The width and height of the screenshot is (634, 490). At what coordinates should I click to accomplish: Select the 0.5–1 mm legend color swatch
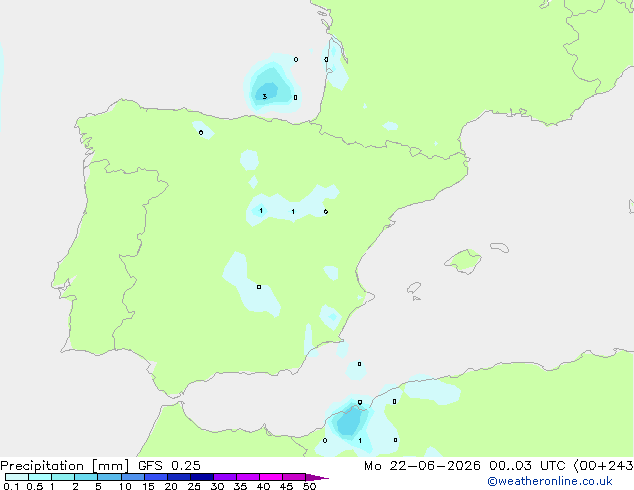pos(40,477)
